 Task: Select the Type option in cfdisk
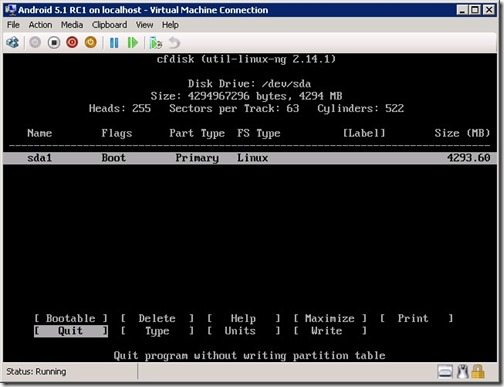(157, 331)
